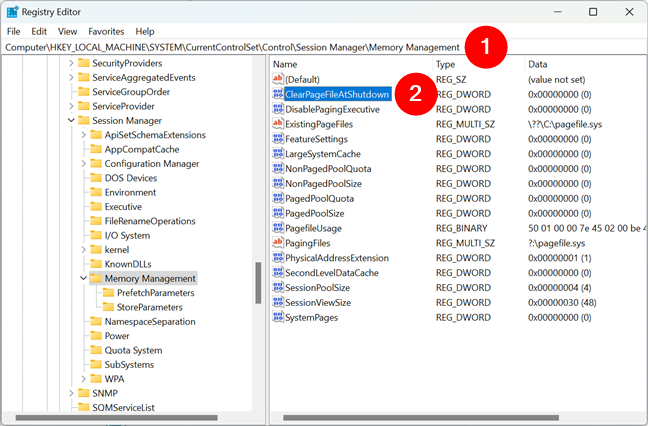Select the SOMServiceList key

(x=124, y=407)
